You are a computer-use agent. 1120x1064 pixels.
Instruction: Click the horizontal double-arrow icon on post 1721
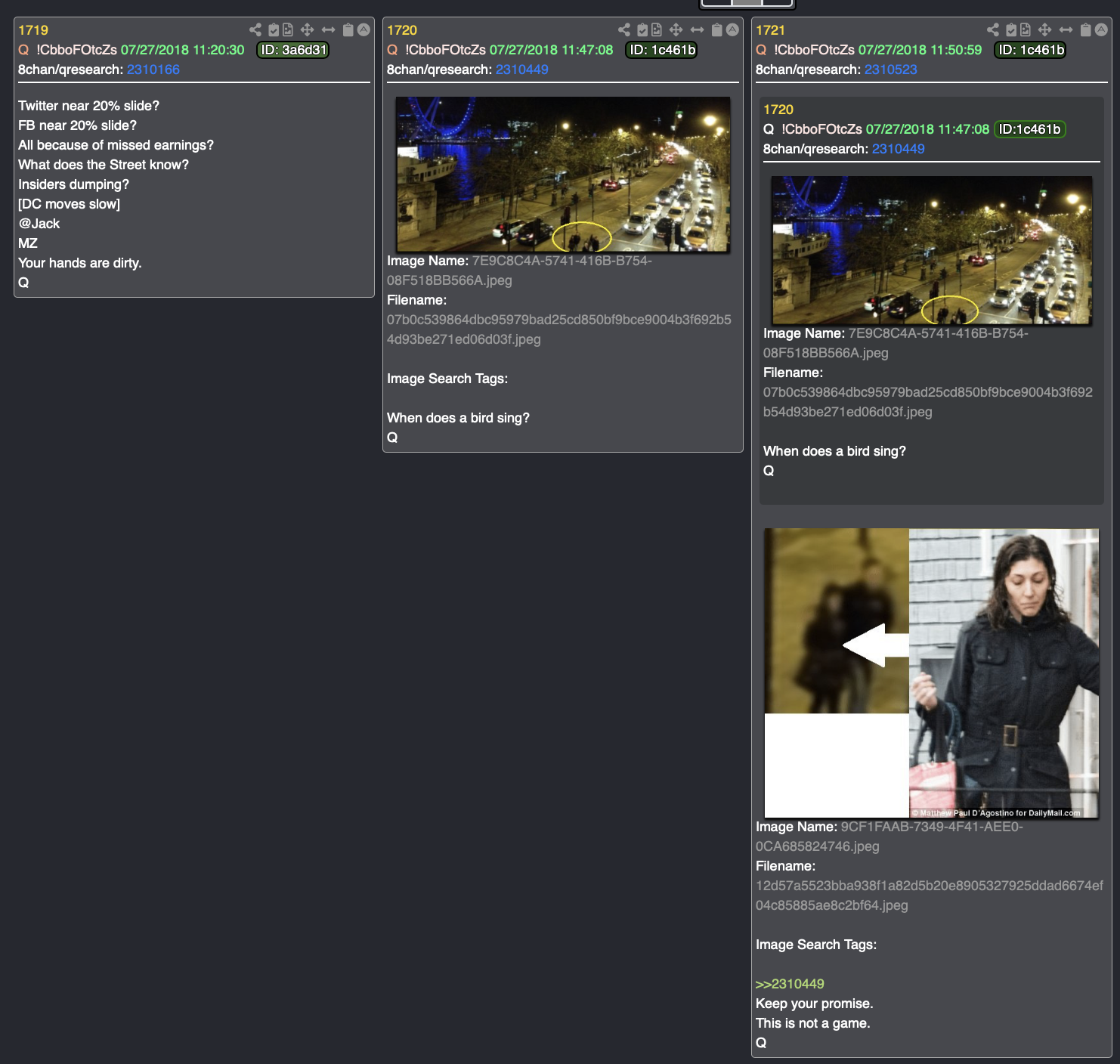(x=1066, y=29)
